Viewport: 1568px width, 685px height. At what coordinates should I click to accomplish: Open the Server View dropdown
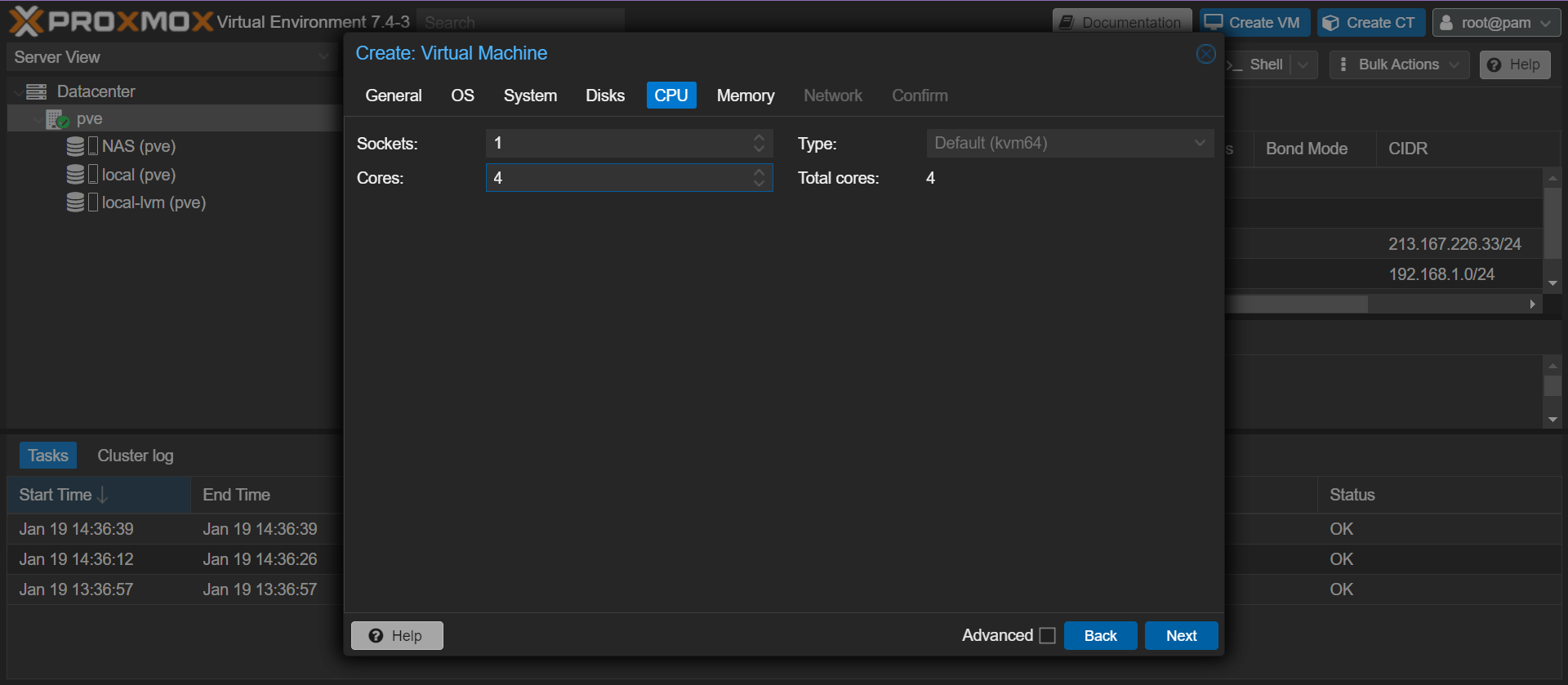click(x=323, y=57)
